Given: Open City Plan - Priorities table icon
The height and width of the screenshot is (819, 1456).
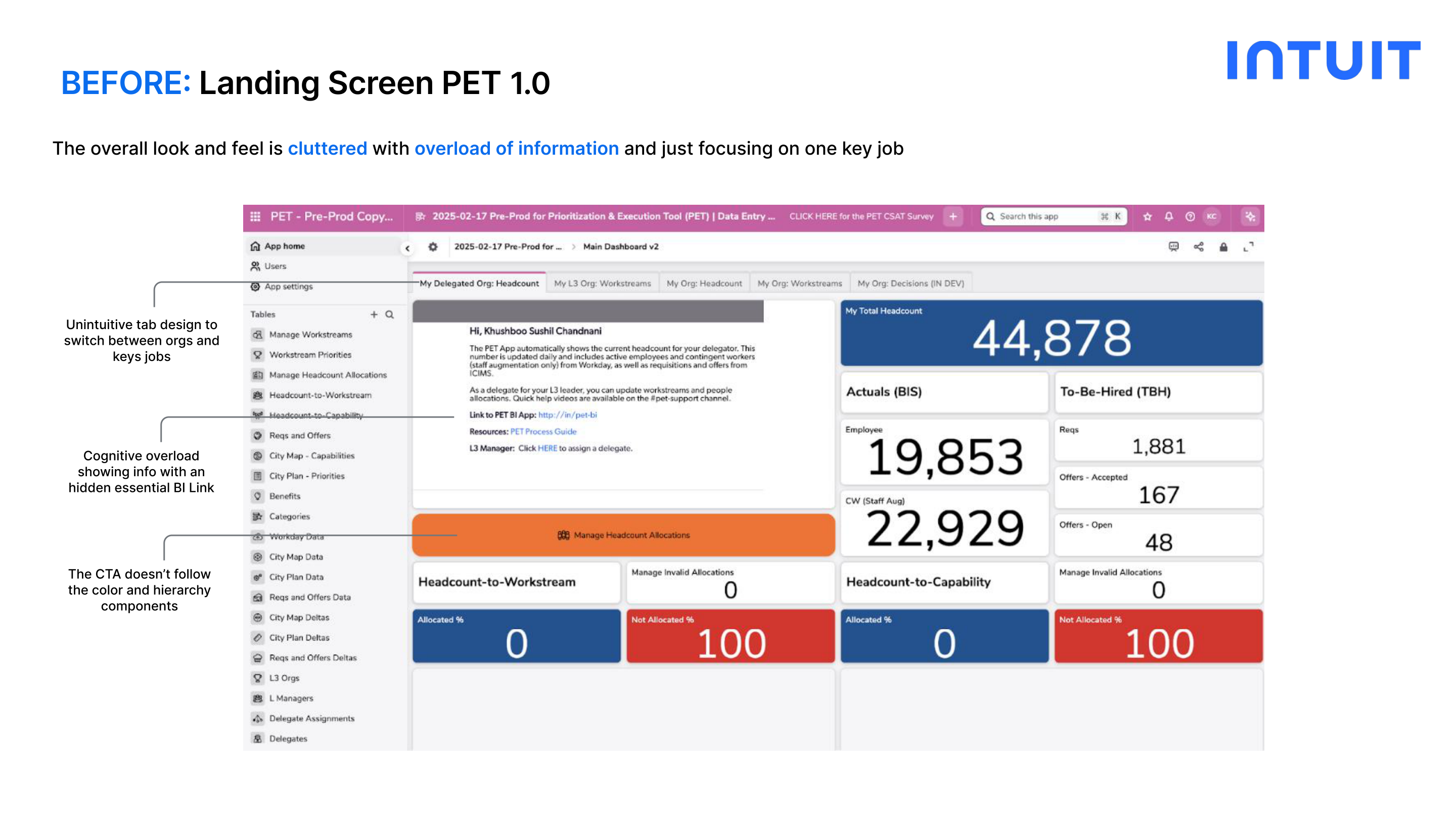Looking at the screenshot, I should (x=258, y=476).
